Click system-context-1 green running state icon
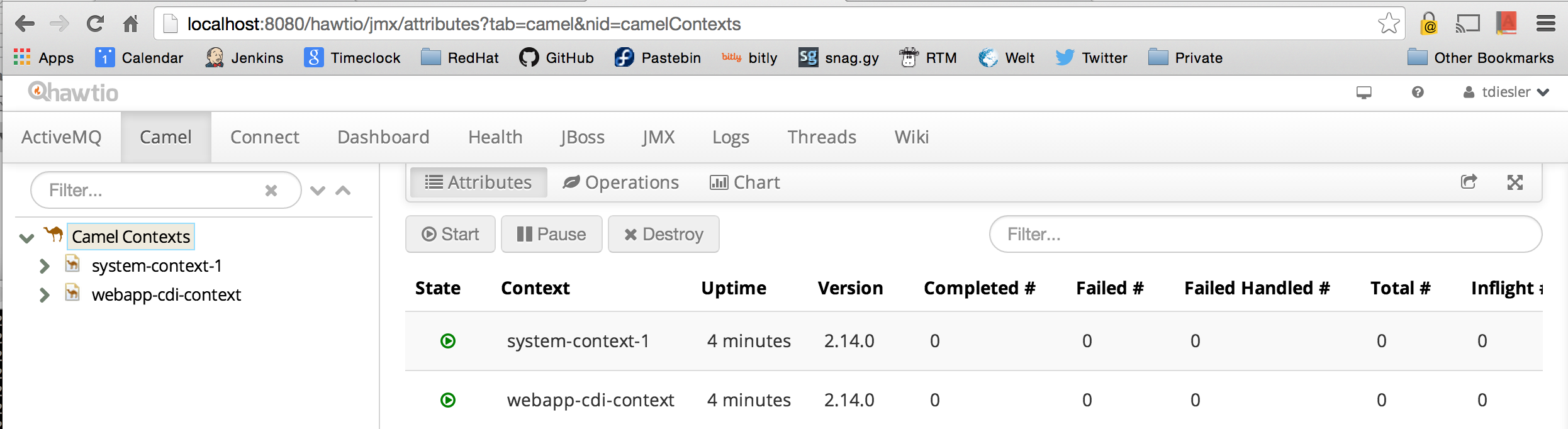The height and width of the screenshot is (429, 1568). 448,341
